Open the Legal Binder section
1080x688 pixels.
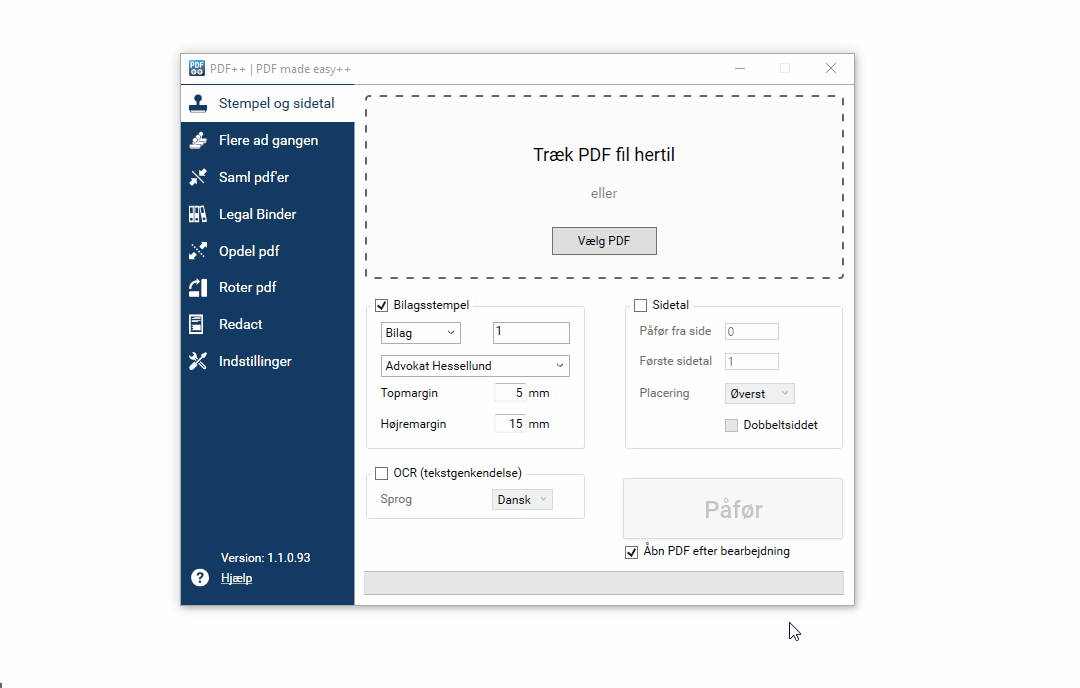268,214
